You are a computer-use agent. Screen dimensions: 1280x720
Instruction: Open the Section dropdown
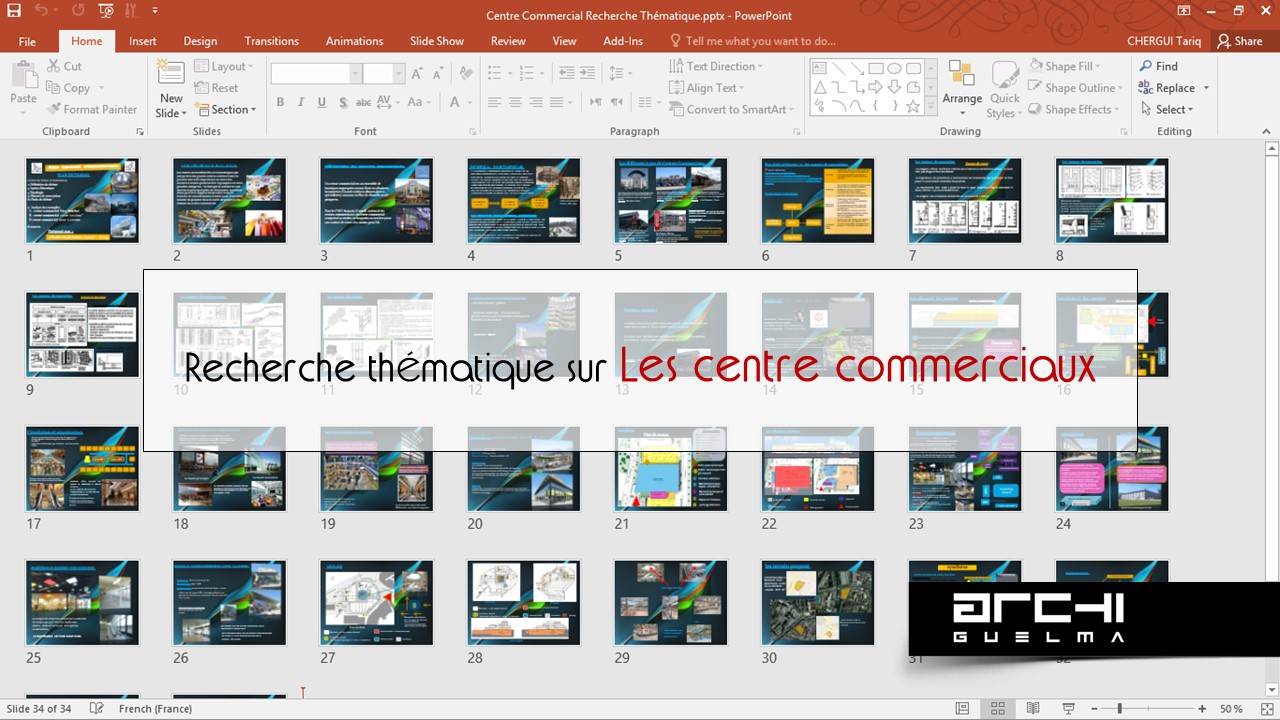click(x=225, y=110)
